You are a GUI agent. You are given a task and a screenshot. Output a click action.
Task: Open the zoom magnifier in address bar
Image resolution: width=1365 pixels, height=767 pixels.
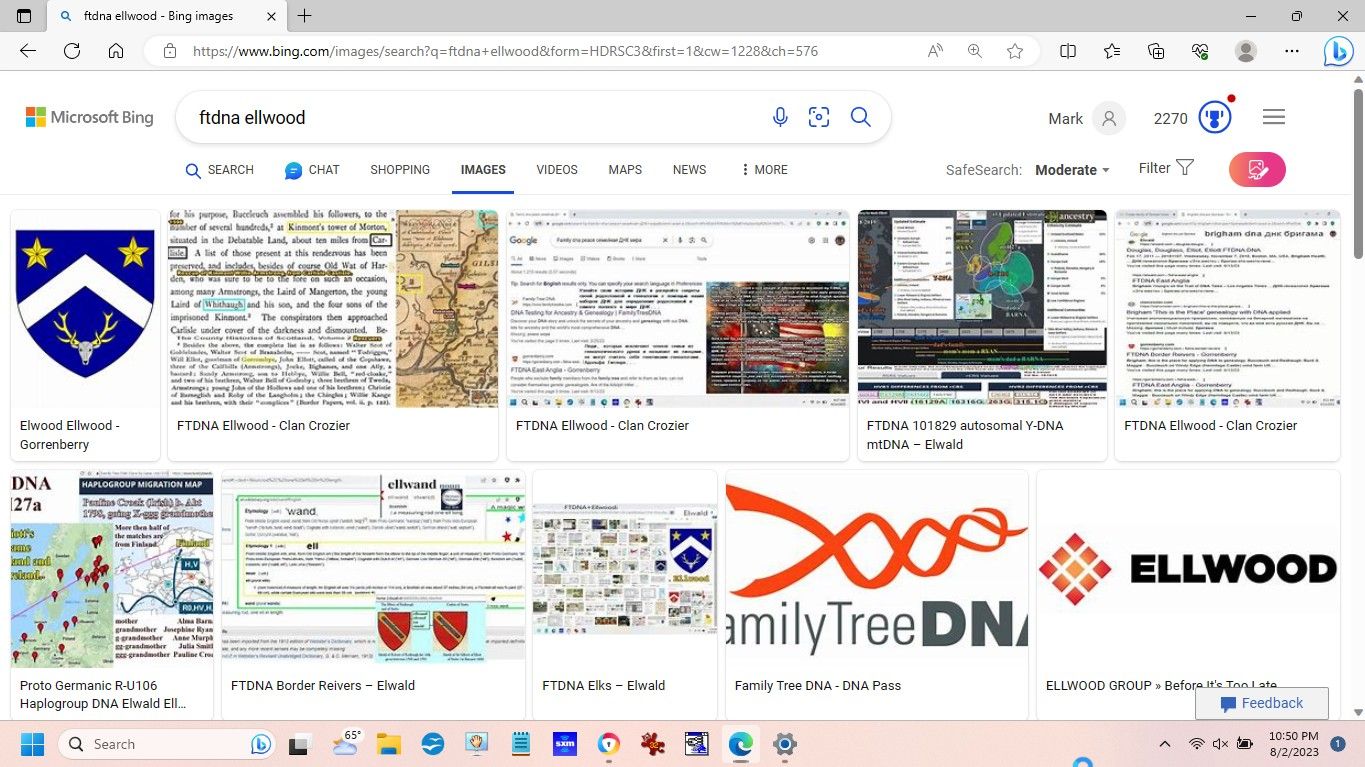(975, 51)
